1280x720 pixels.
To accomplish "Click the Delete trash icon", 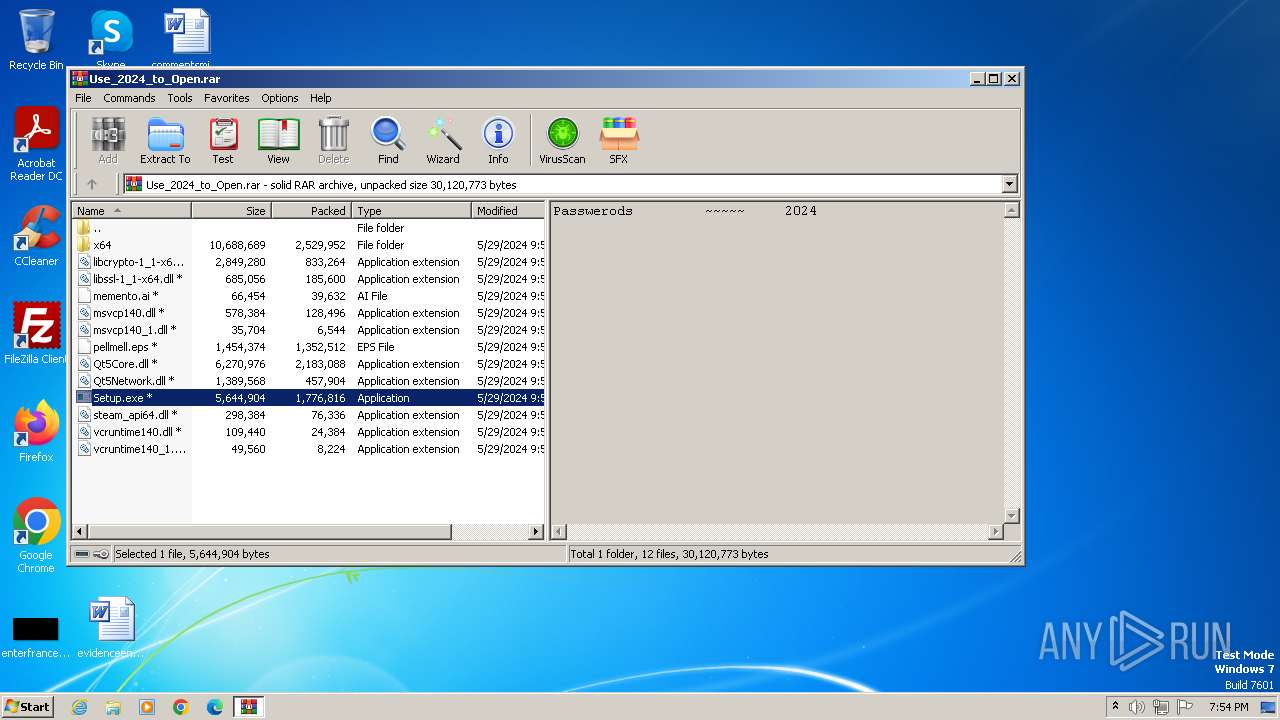I will (x=334, y=141).
